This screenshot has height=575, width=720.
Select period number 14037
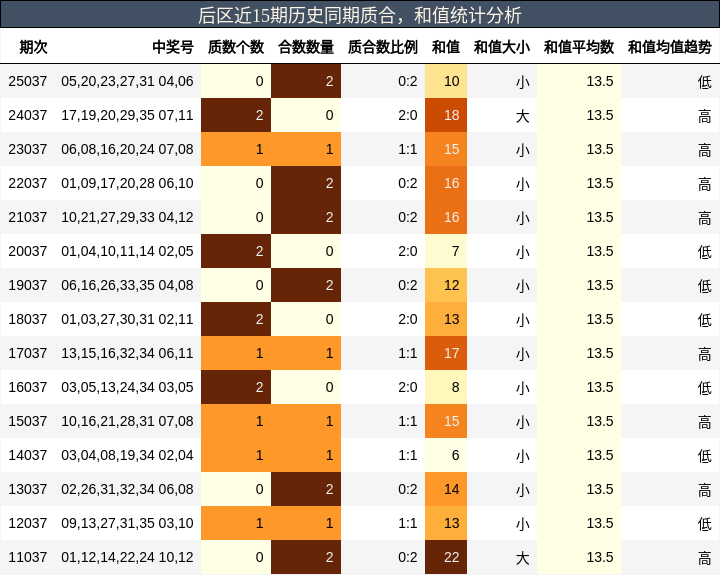pos(28,455)
